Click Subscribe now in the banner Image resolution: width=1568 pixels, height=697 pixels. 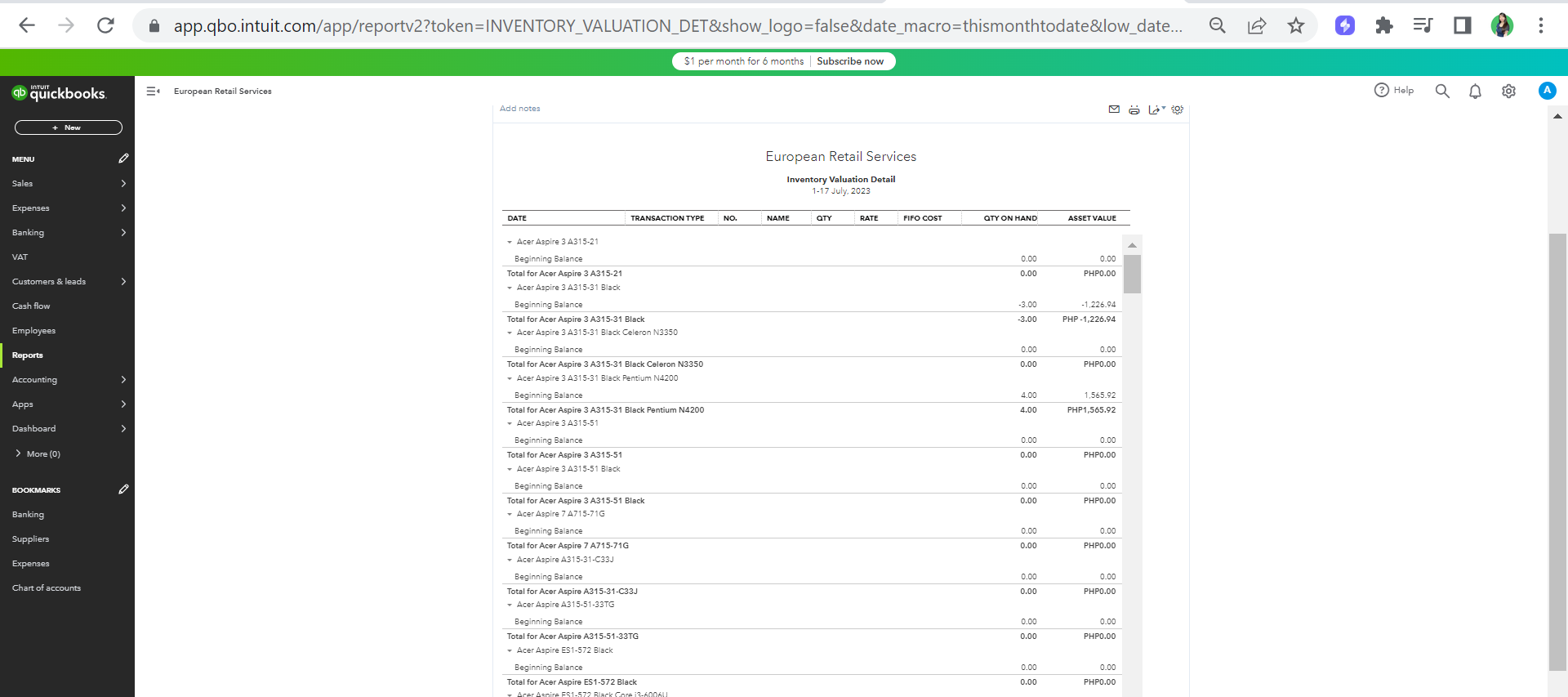click(850, 61)
